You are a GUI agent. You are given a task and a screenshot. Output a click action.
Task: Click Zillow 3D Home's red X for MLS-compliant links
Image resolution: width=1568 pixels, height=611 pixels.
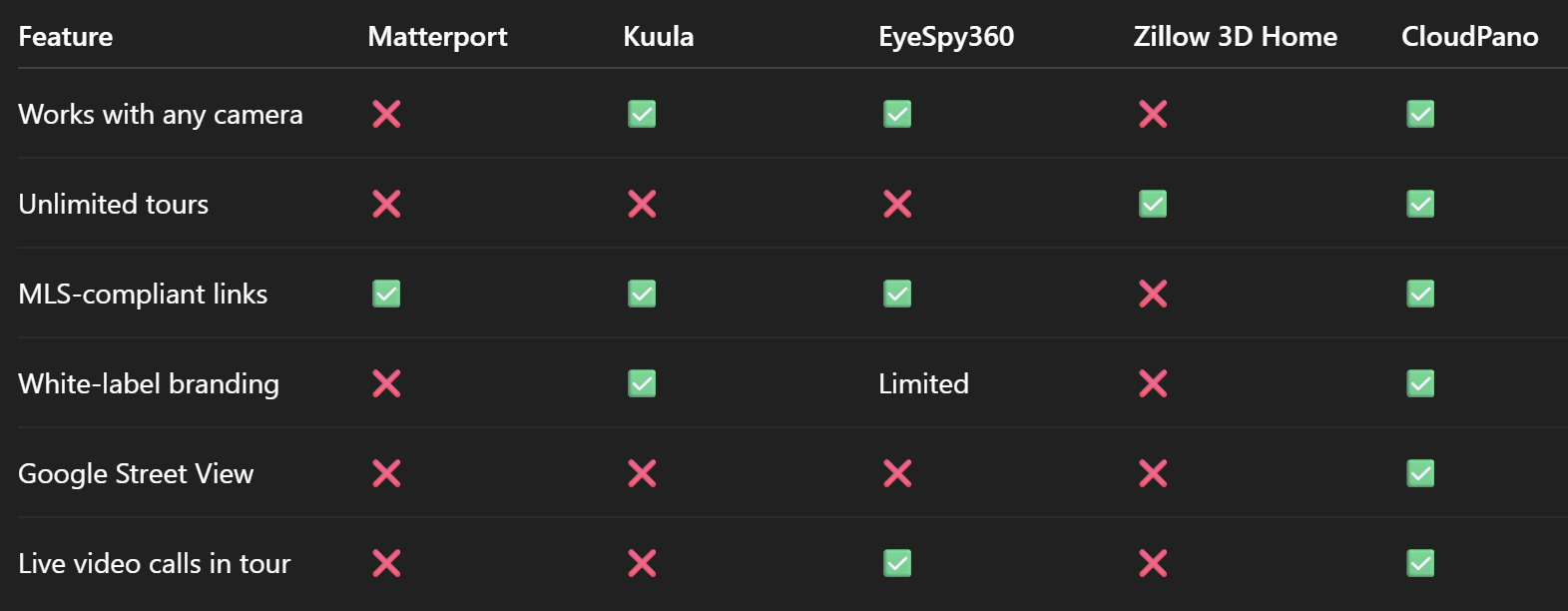coord(1153,294)
